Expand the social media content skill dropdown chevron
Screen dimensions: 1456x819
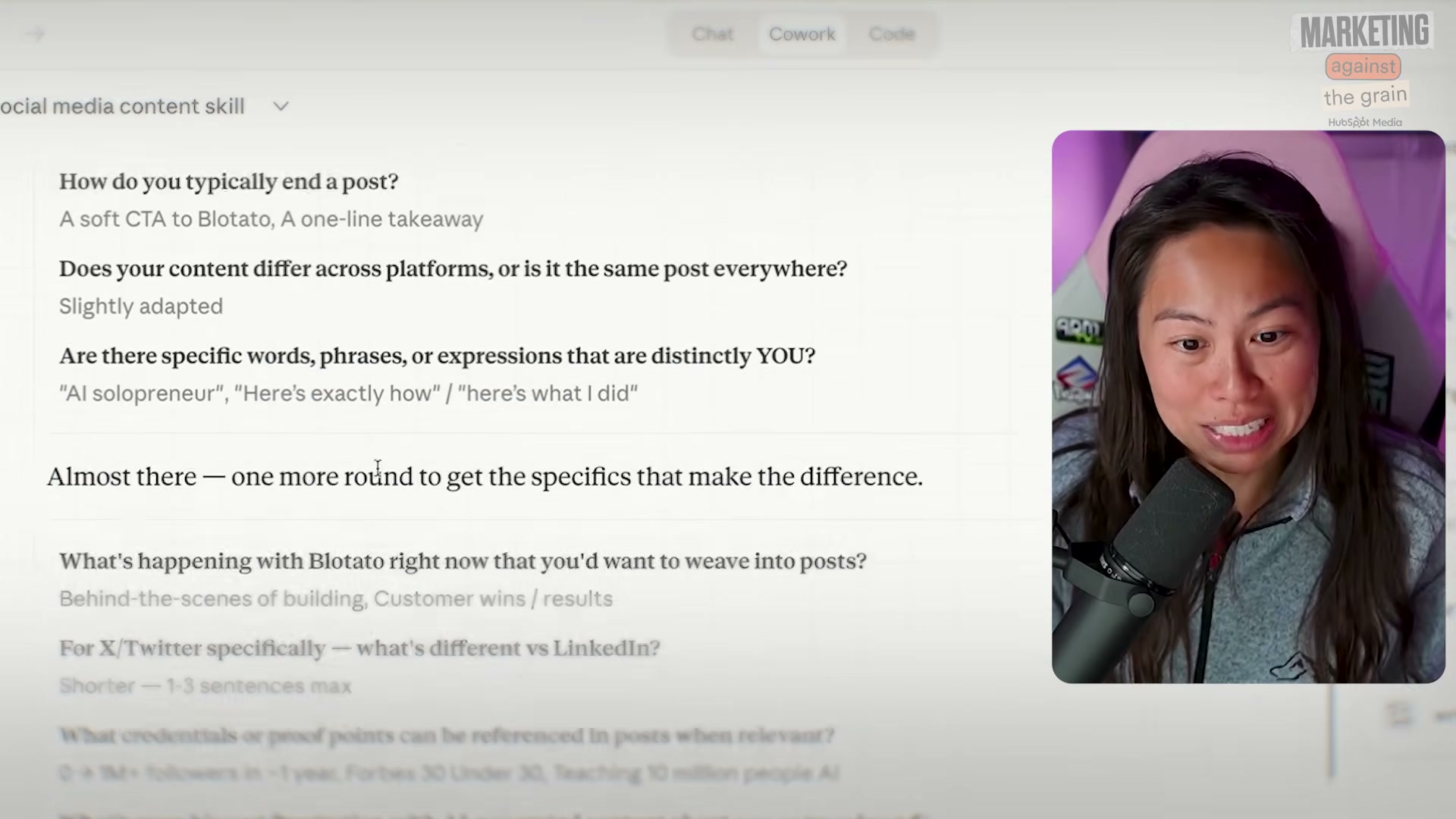(281, 107)
